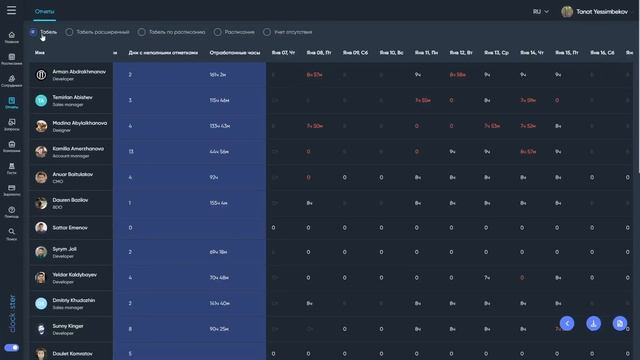Go to Home in sidebar
The height and width of the screenshot is (360, 640).
coord(11,37)
